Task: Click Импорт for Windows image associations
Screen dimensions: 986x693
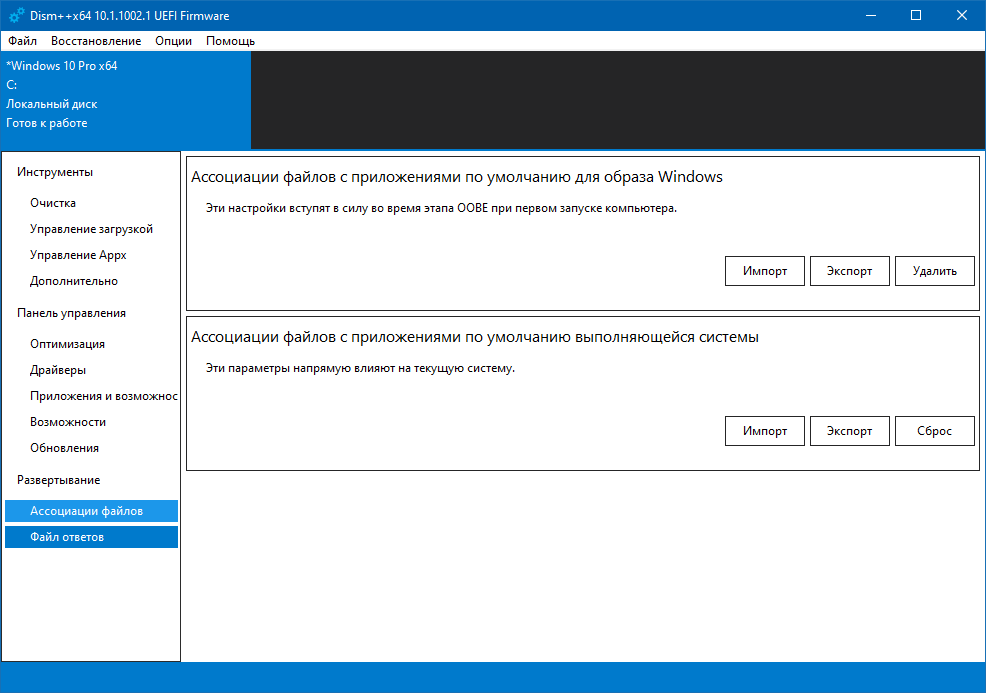Action: [764, 271]
